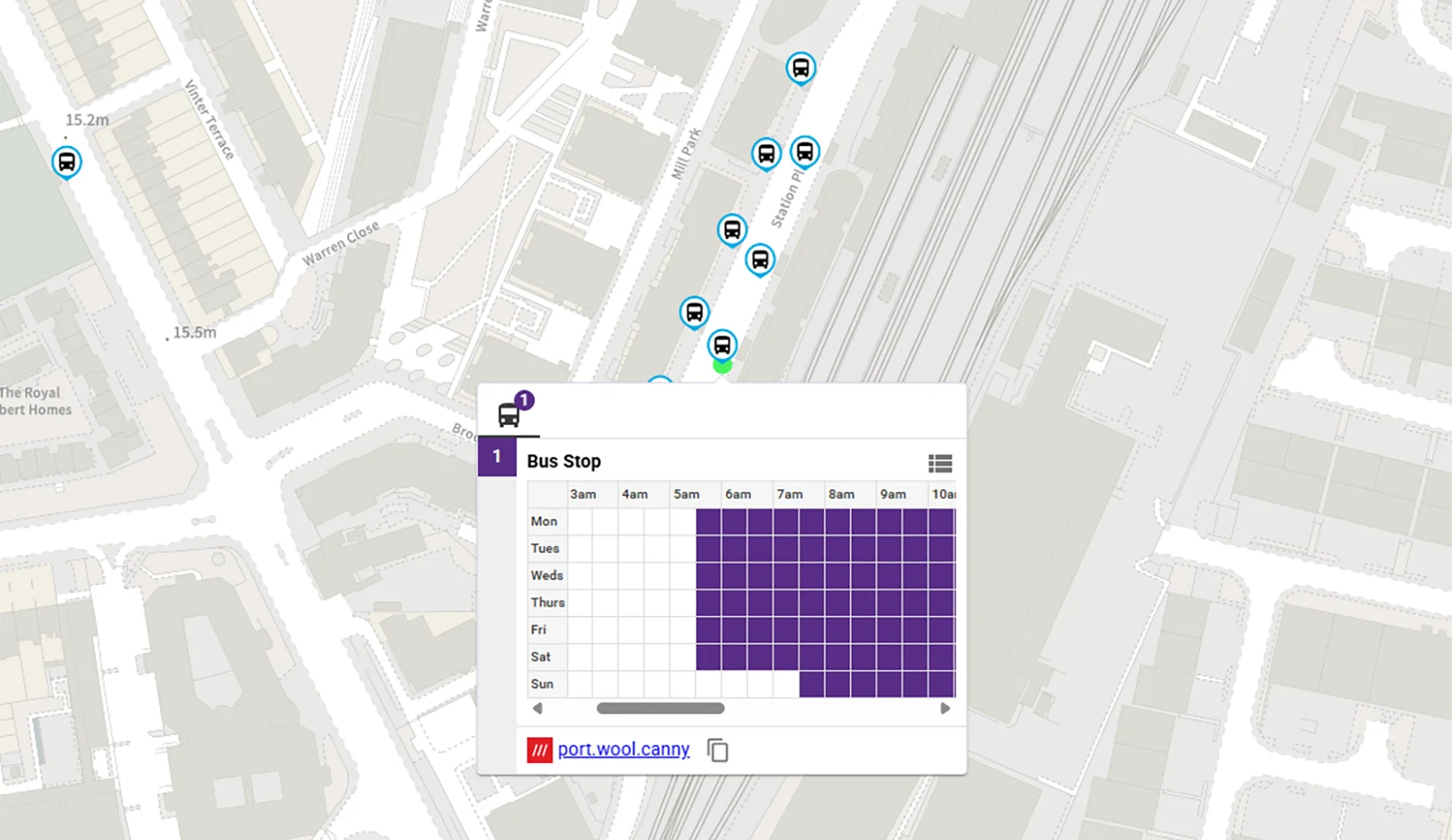This screenshot has width=1452, height=840.
Task: Select the green-highlighted bus stop marker
Action: (x=722, y=343)
